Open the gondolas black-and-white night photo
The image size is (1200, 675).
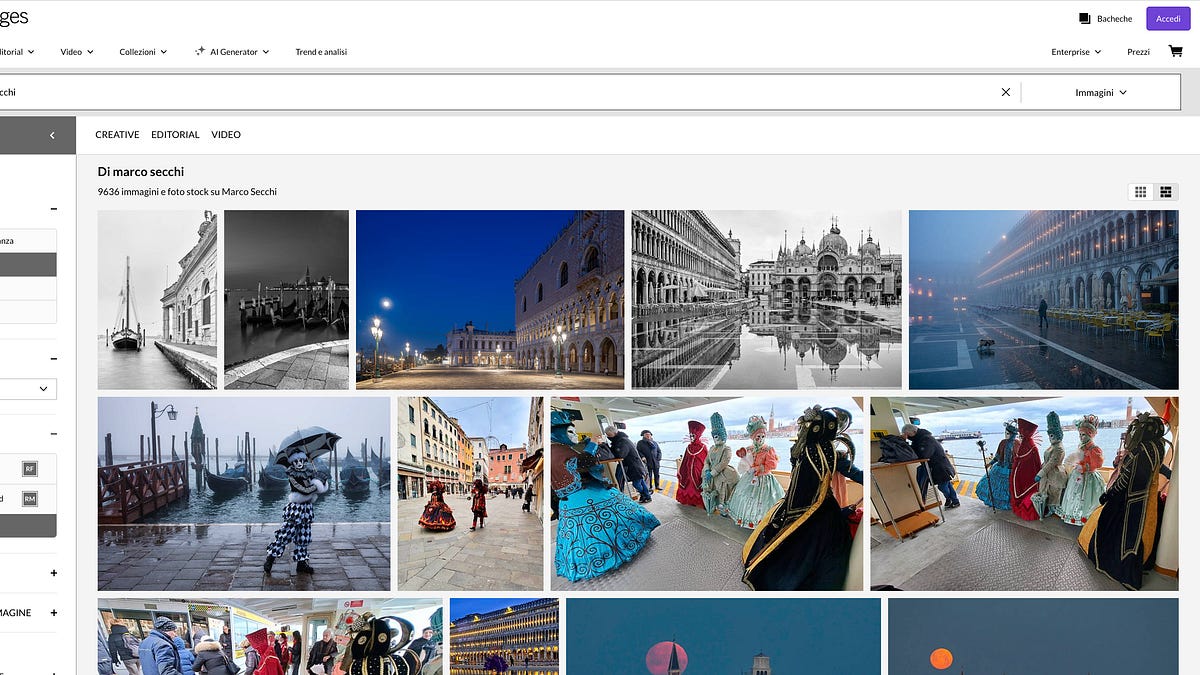(286, 299)
